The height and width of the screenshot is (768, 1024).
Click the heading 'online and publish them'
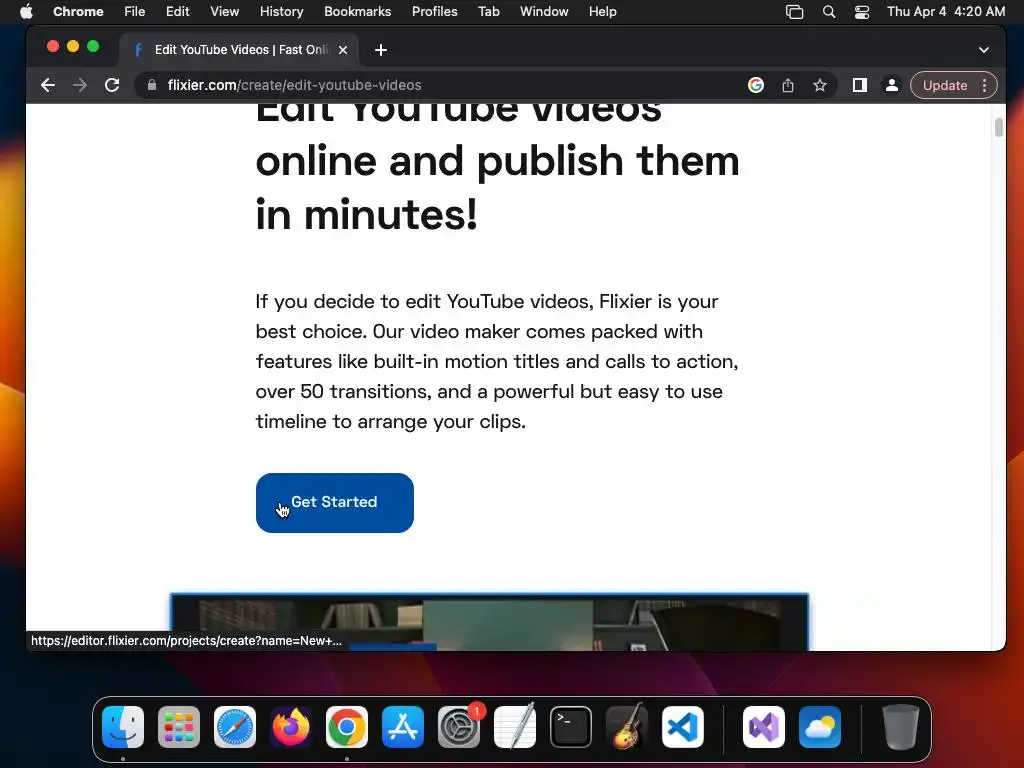[x=497, y=161]
